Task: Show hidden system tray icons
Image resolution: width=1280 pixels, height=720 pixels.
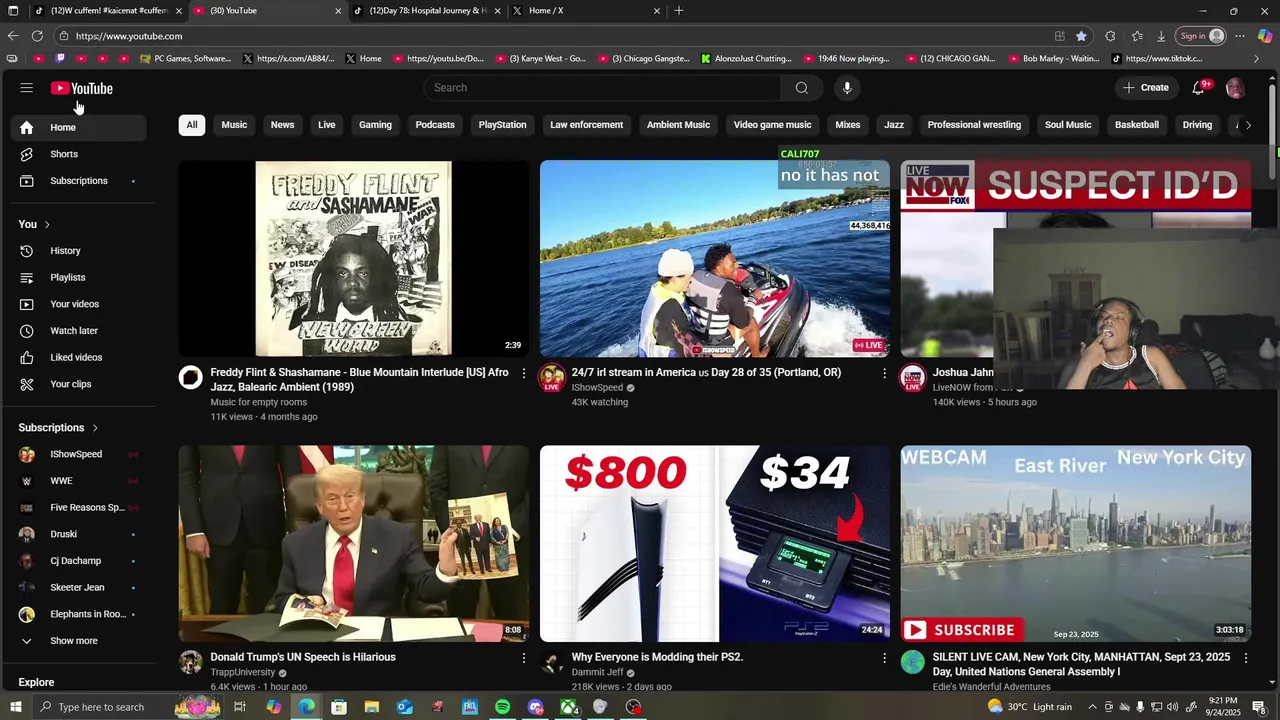Action: (1092, 707)
